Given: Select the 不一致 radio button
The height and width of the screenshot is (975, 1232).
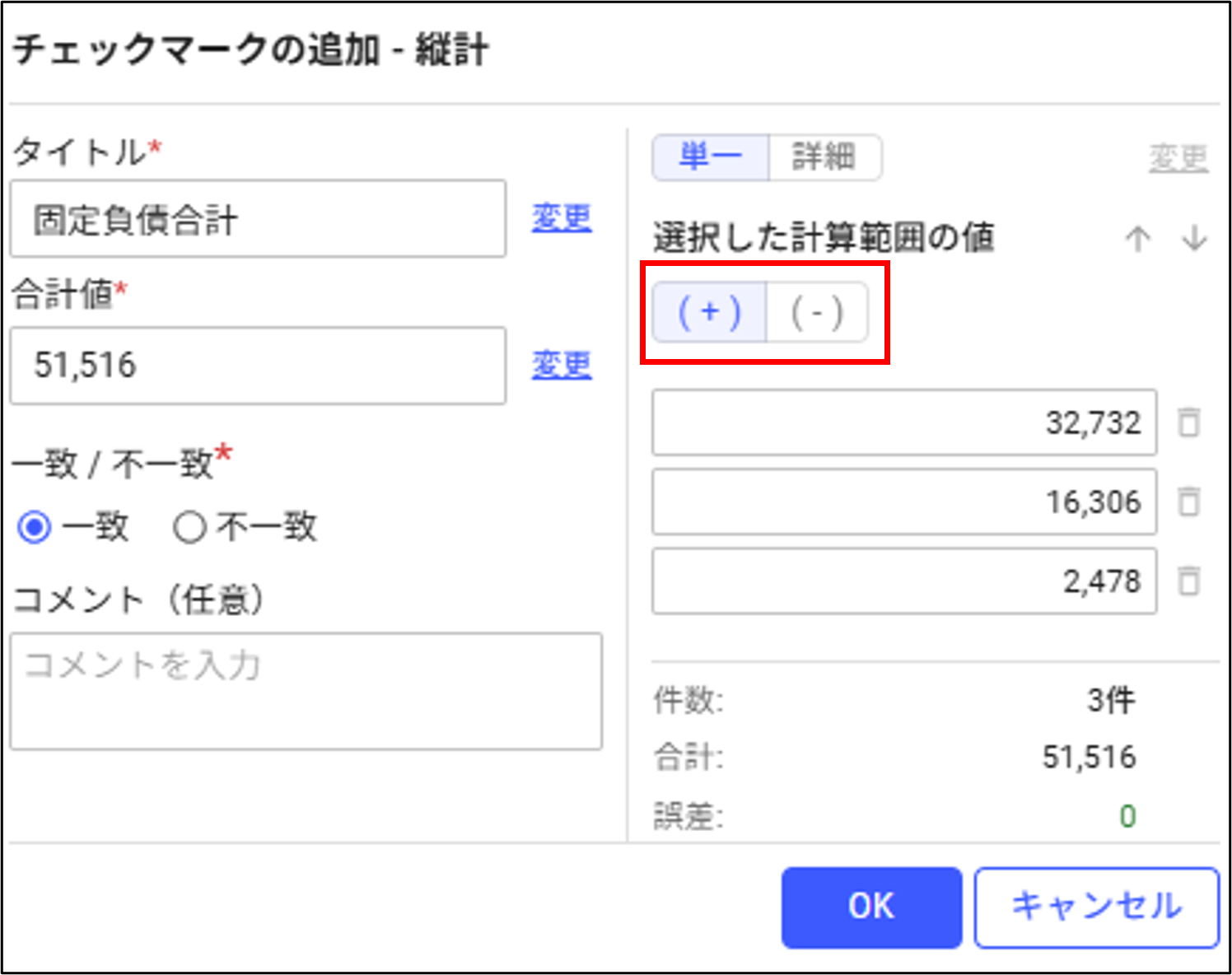Looking at the screenshot, I should point(189,527).
